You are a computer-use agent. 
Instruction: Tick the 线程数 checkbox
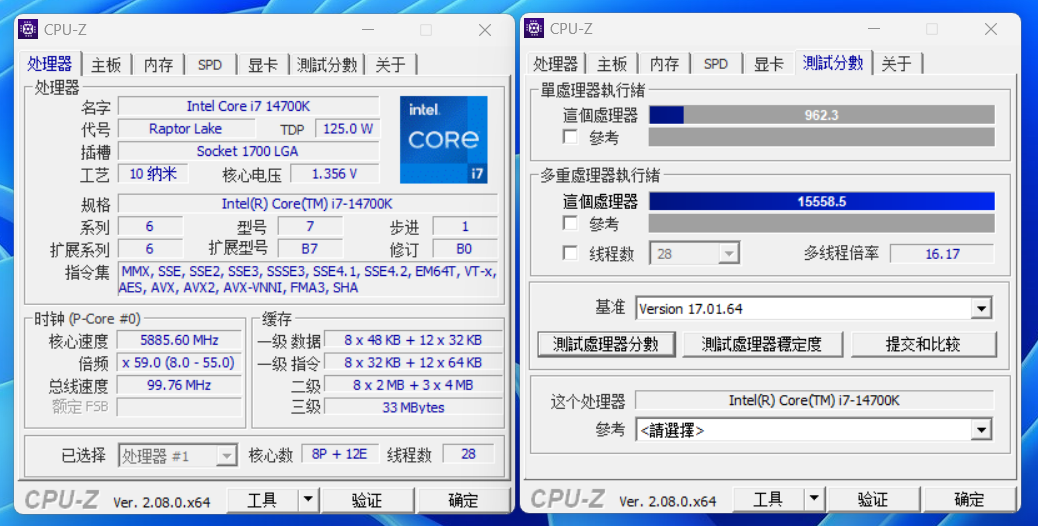[x=570, y=253]
